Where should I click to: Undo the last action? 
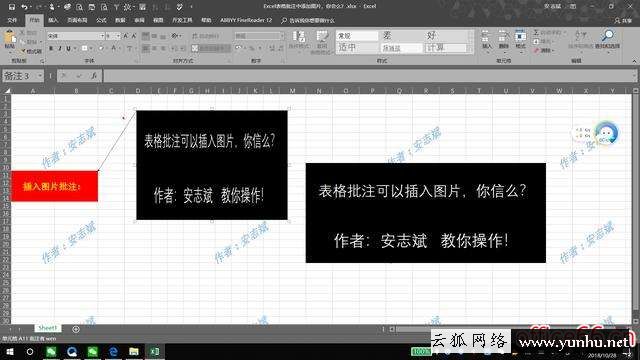coord(24,7)
